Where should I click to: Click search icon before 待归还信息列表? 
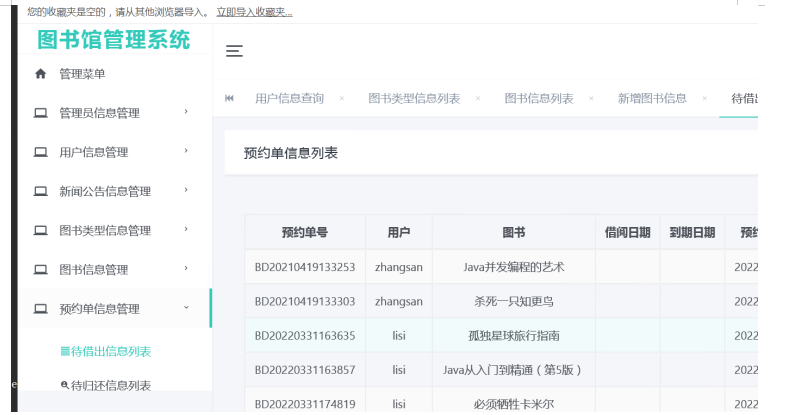65,385
